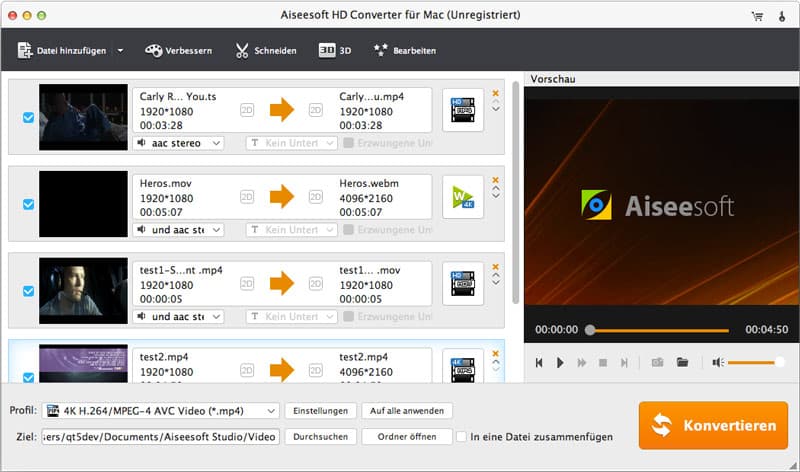The width and height of the screenshot is (800, 472).
Task: Open aac stereo audio track dropdown
Action: (x=179, y=143)
